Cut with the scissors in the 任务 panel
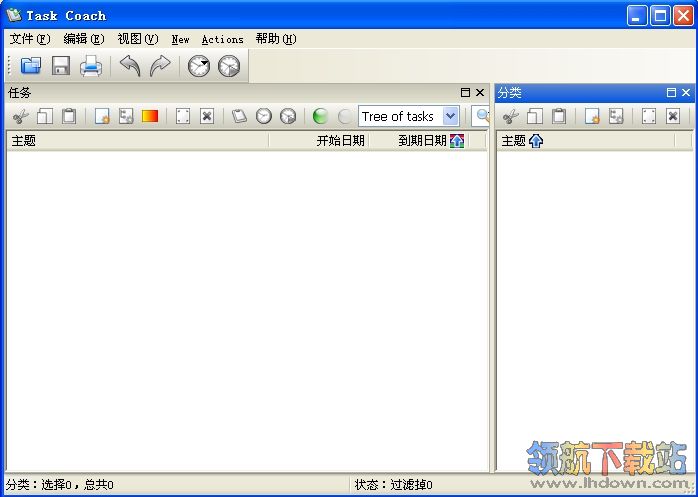This screenshot has height=497, width=698. point(20,117)
